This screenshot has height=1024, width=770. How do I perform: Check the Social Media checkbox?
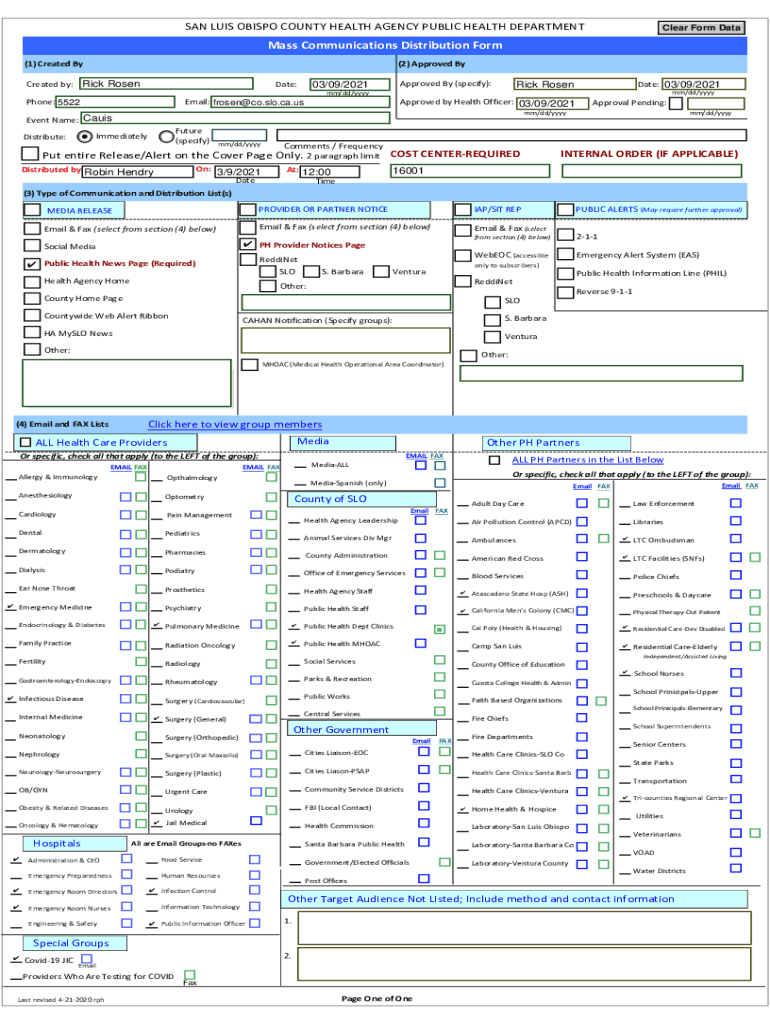(x=32, y=246)
